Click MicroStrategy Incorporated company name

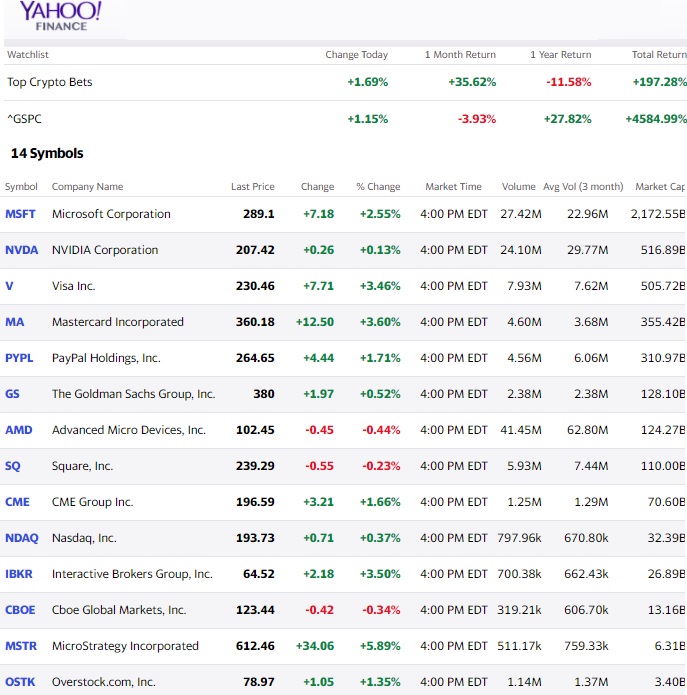125,646
